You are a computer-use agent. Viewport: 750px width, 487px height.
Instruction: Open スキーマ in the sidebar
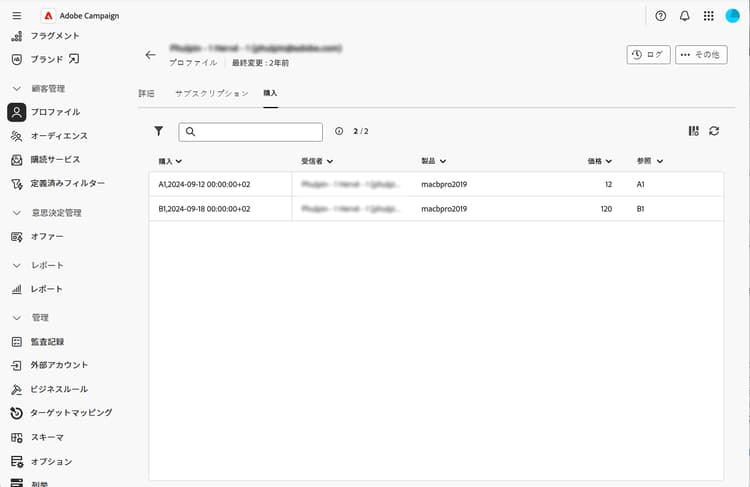pos(47,437)
